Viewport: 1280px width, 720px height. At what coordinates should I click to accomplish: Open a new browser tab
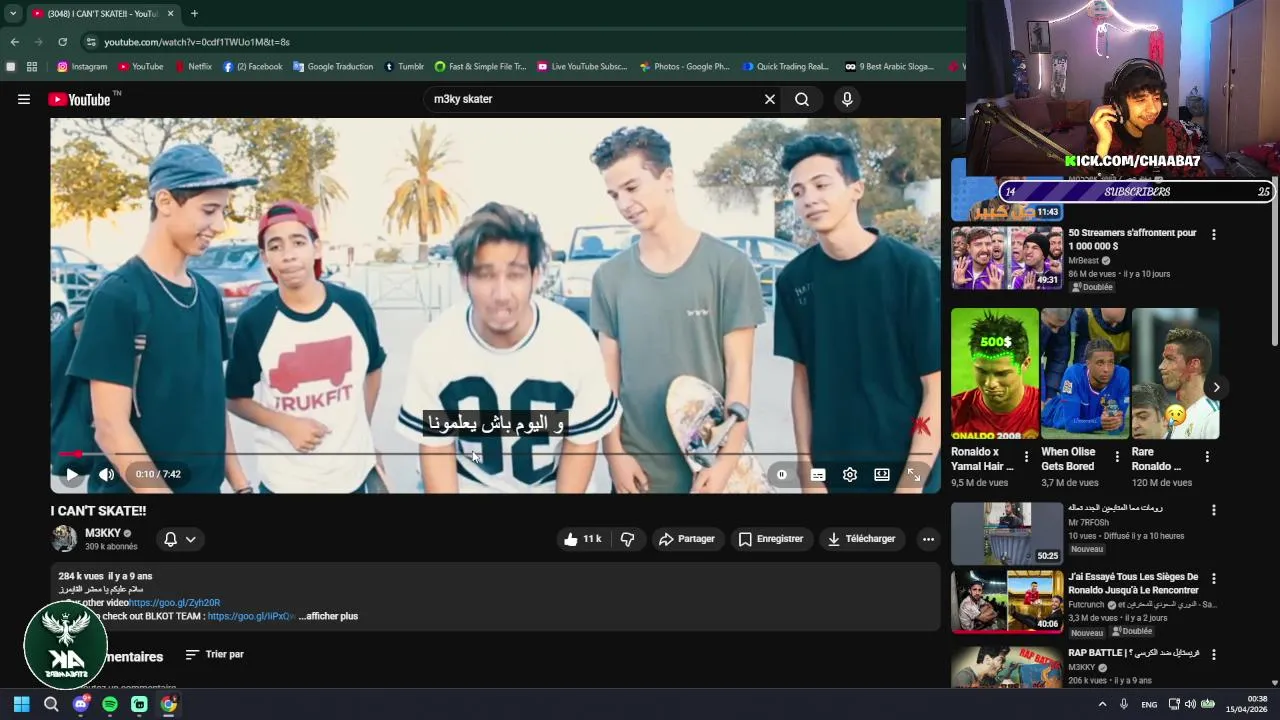194,13
